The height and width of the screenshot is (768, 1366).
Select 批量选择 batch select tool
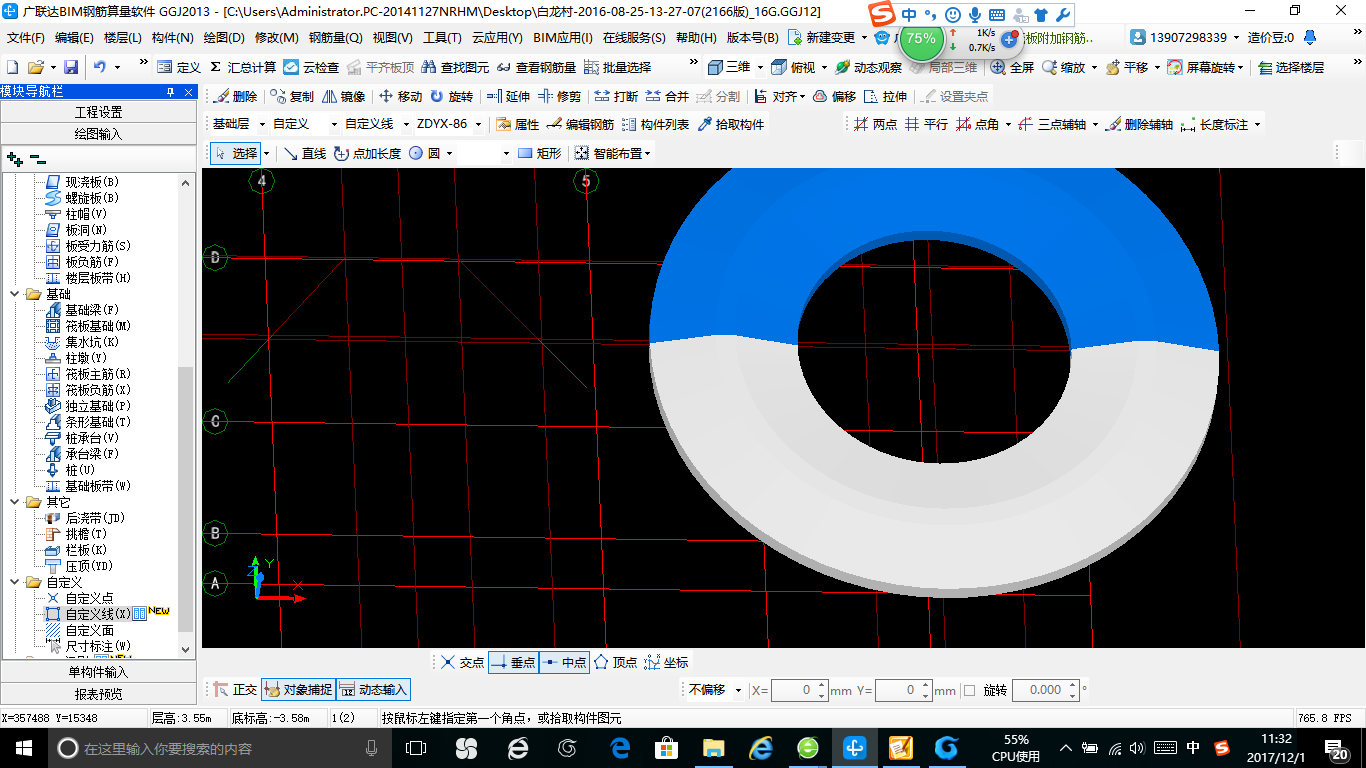(x=617, y=67)
